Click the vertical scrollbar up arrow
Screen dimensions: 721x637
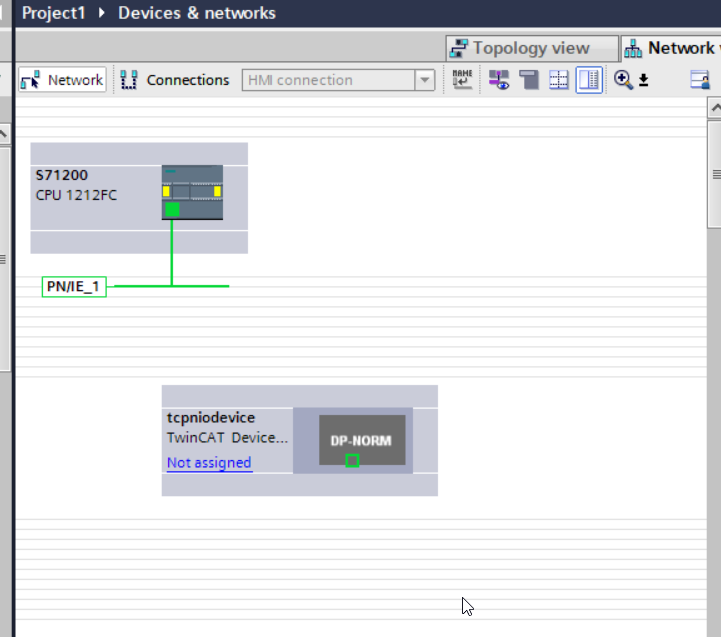coord(715,108)
